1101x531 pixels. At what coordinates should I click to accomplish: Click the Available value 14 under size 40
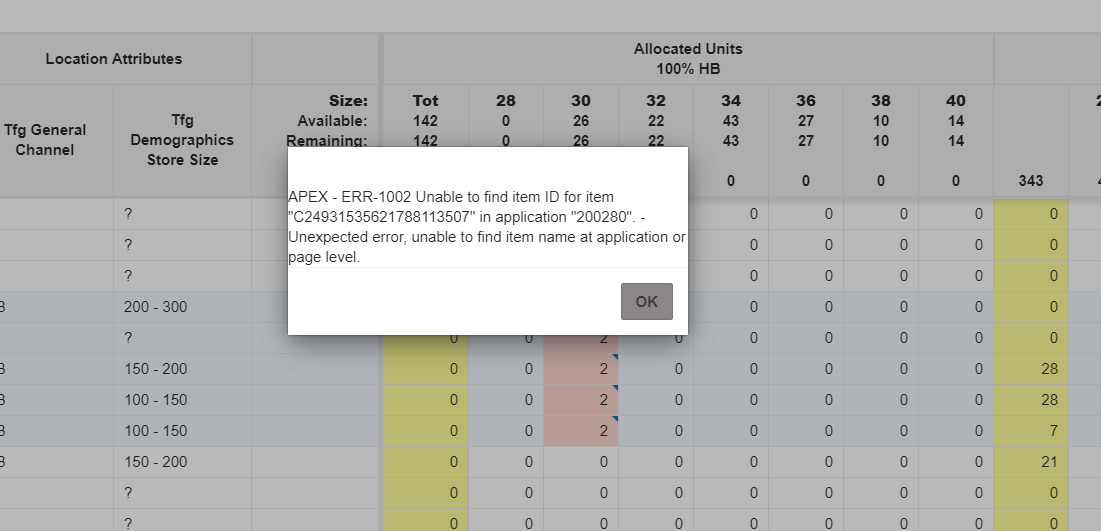[956, 121]
